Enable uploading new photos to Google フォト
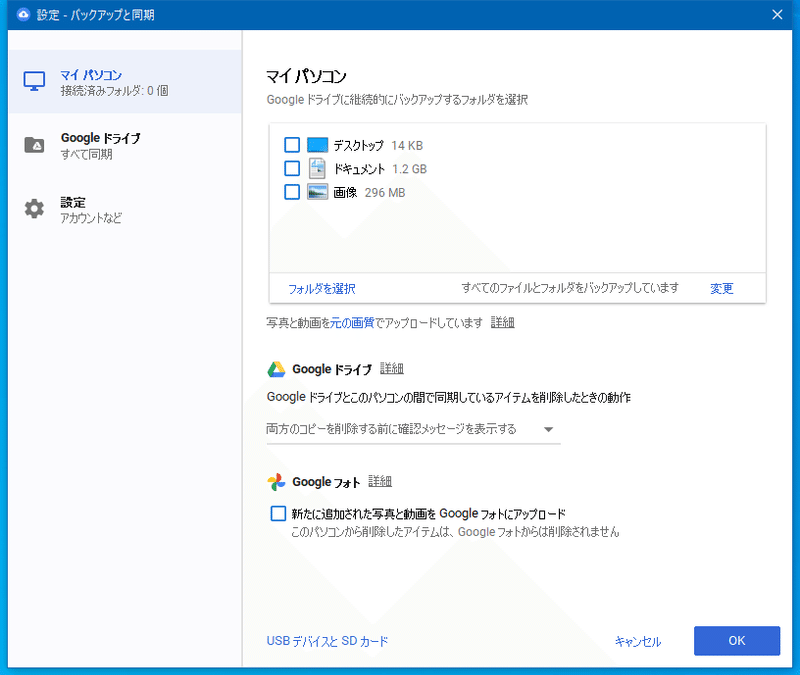Screen dimensions: 800x675 (278, 513)
